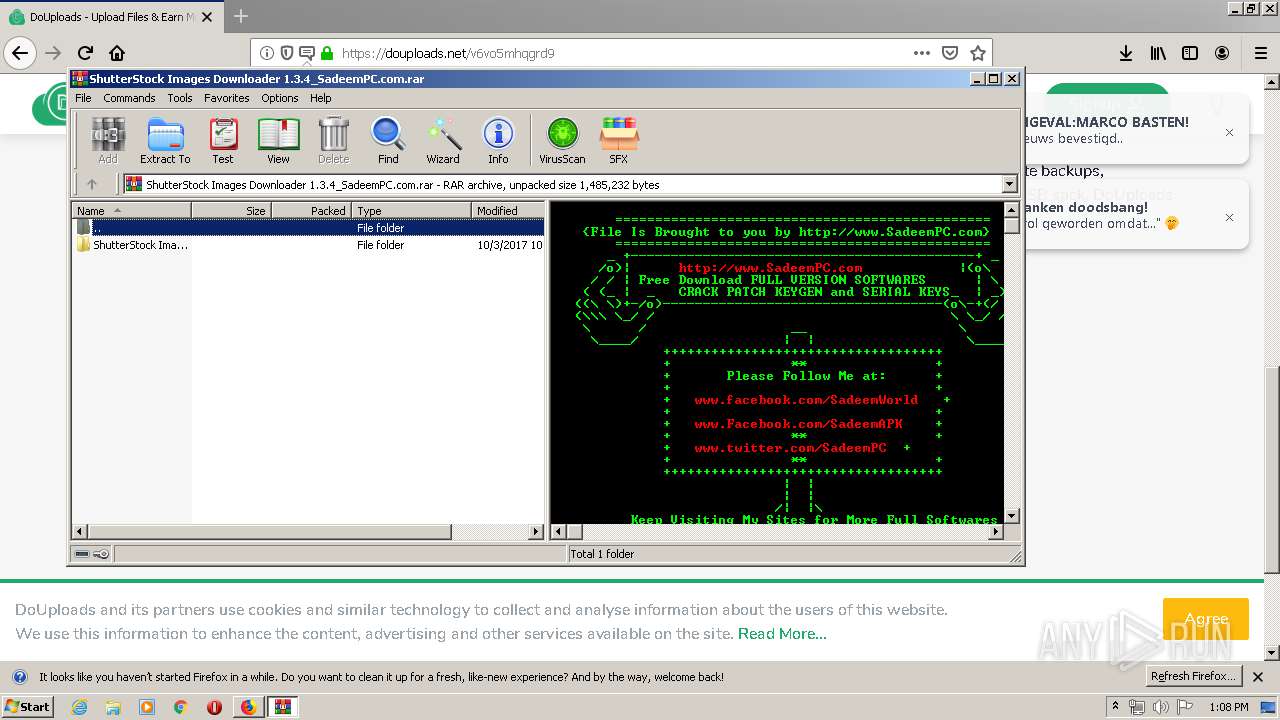The image size is (1280, 720).
Task: Click the Delete trash icon
Action: [333, 140]
